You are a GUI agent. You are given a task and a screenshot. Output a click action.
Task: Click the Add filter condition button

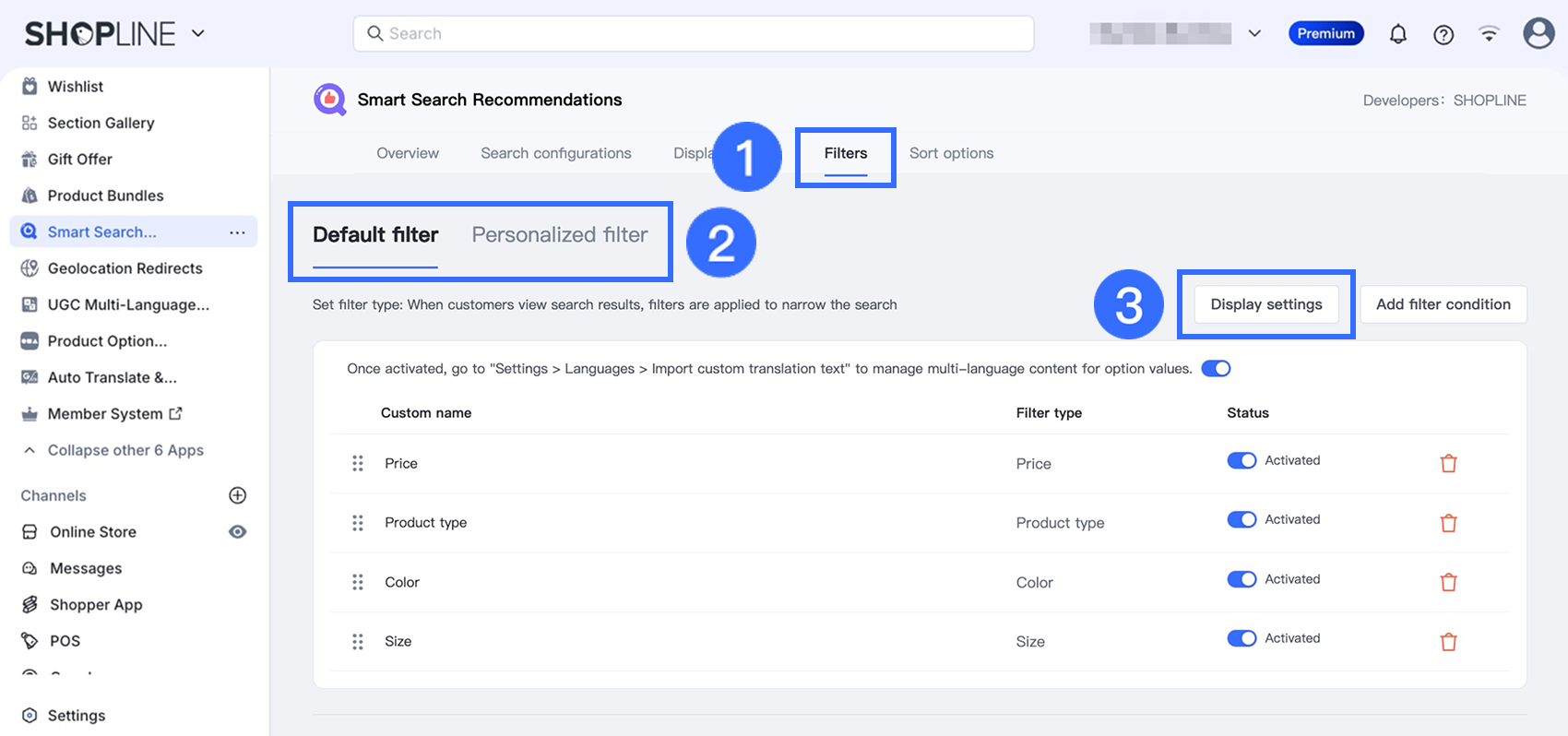1443,304
